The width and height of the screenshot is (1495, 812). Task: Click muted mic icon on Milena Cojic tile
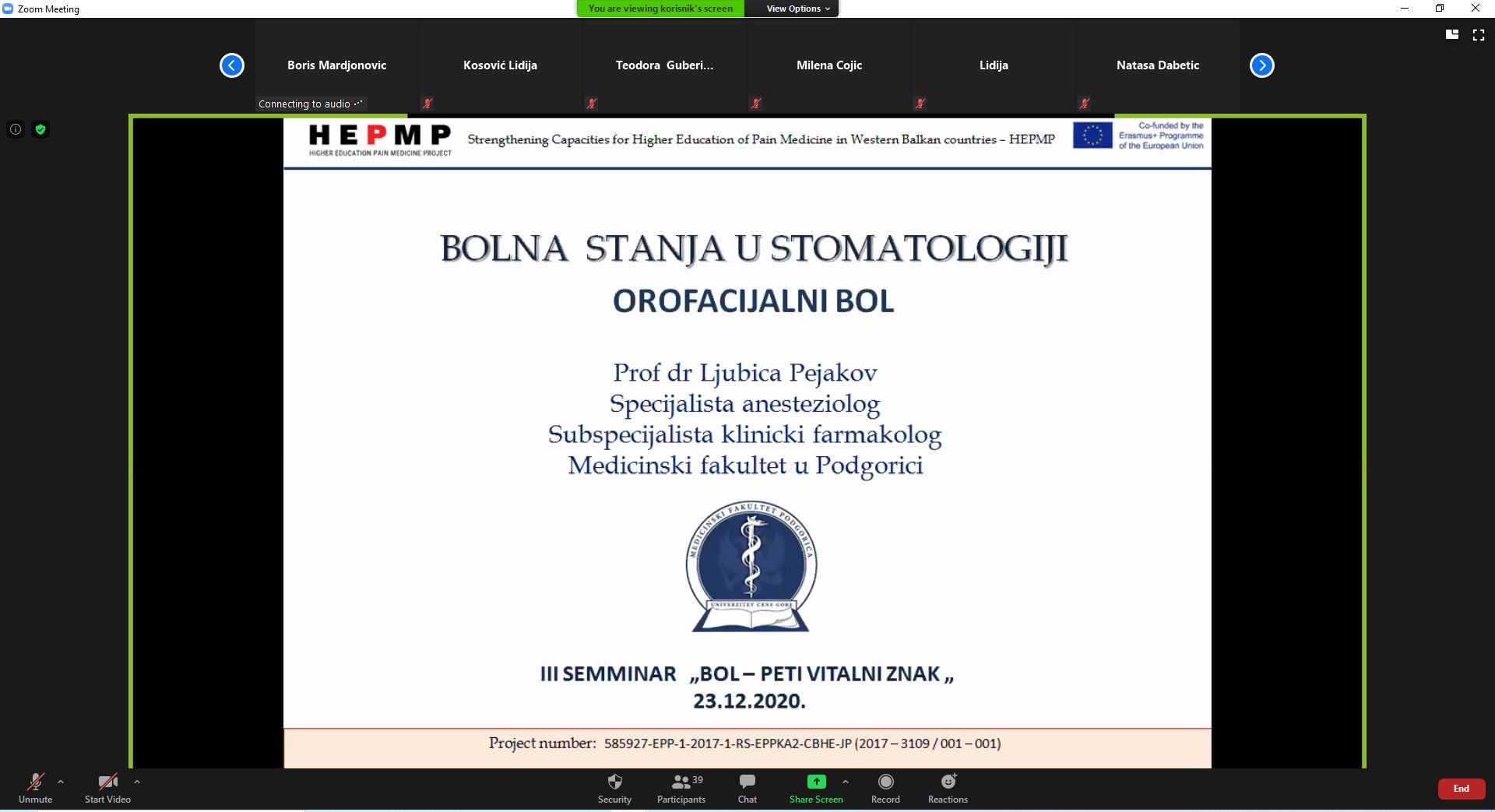point(756,104)
